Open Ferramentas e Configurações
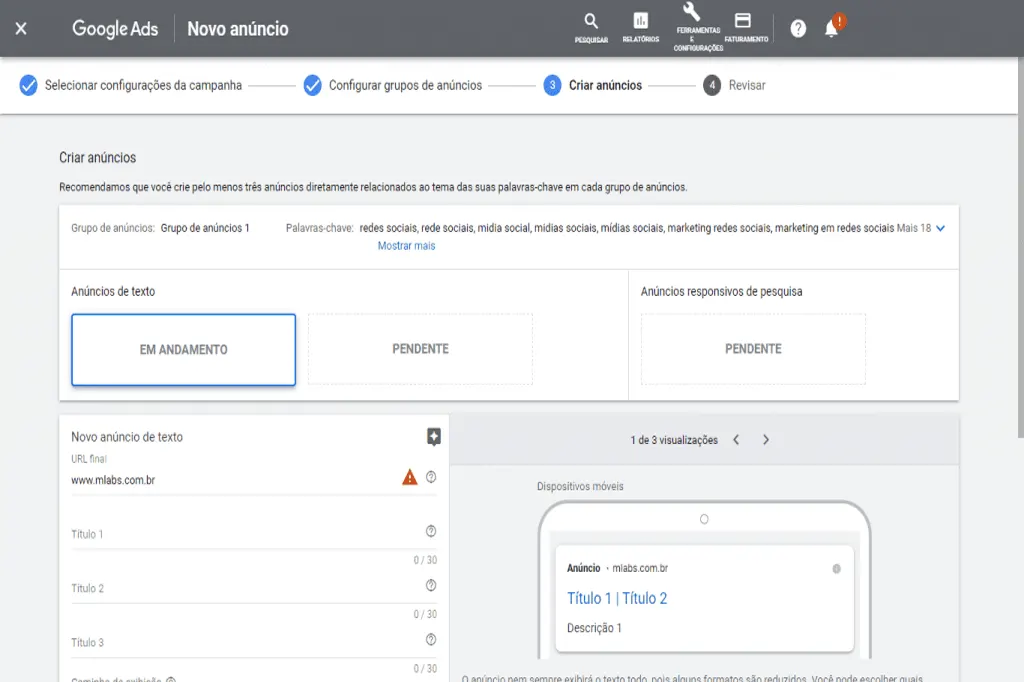 (x=689, y=23)
